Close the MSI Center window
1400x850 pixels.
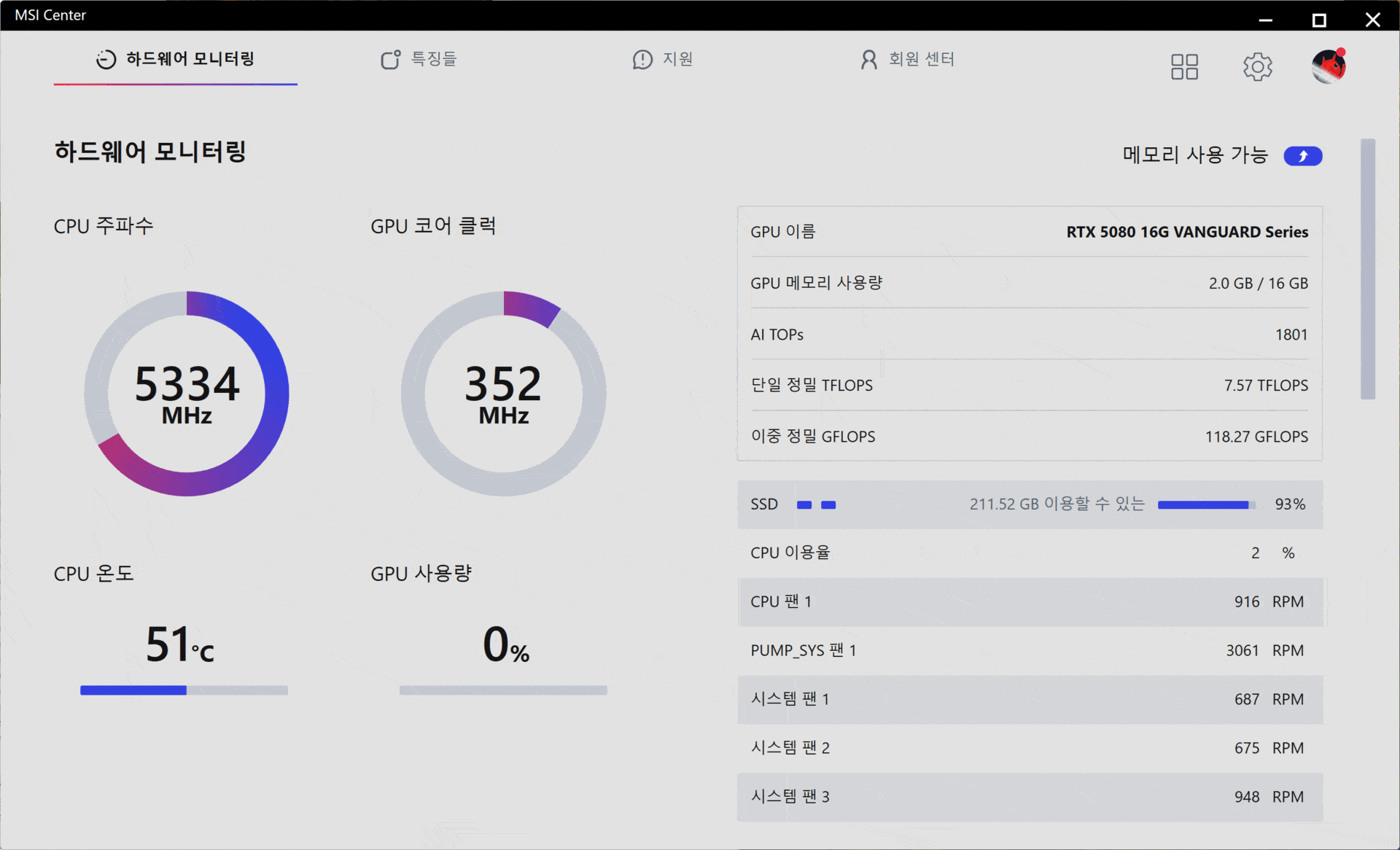tap(1372, 20)
